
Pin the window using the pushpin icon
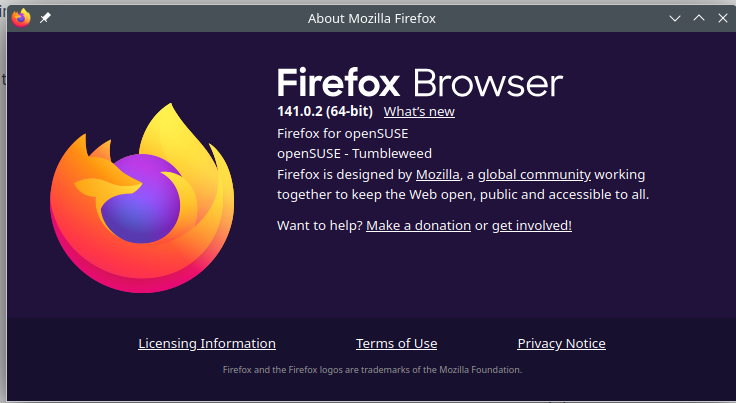[45, 18]
